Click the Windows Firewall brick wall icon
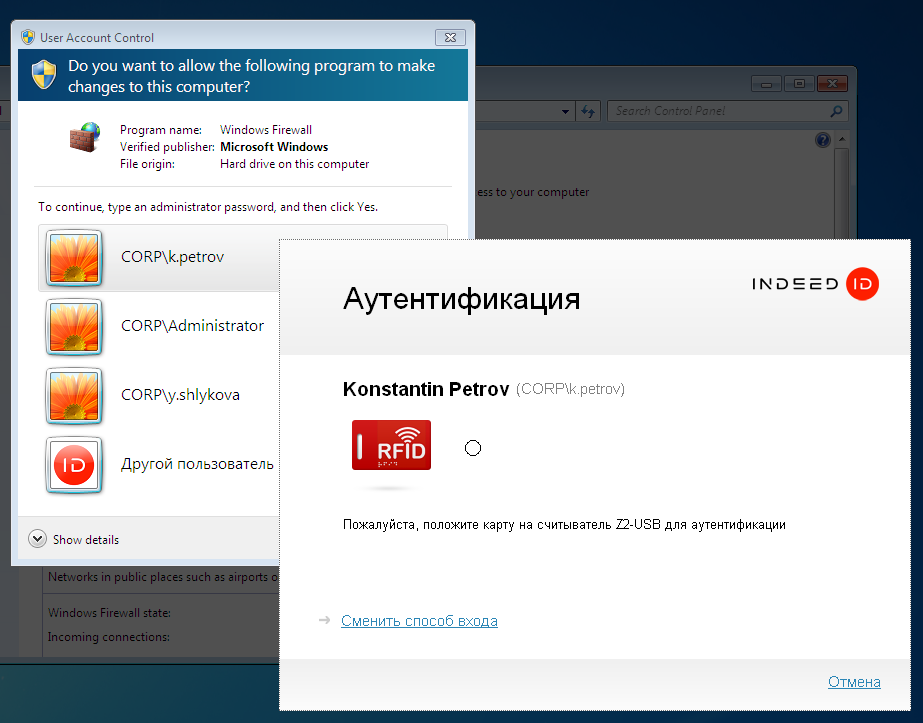This screenshot has height=723, width=923. click(84, 137)
